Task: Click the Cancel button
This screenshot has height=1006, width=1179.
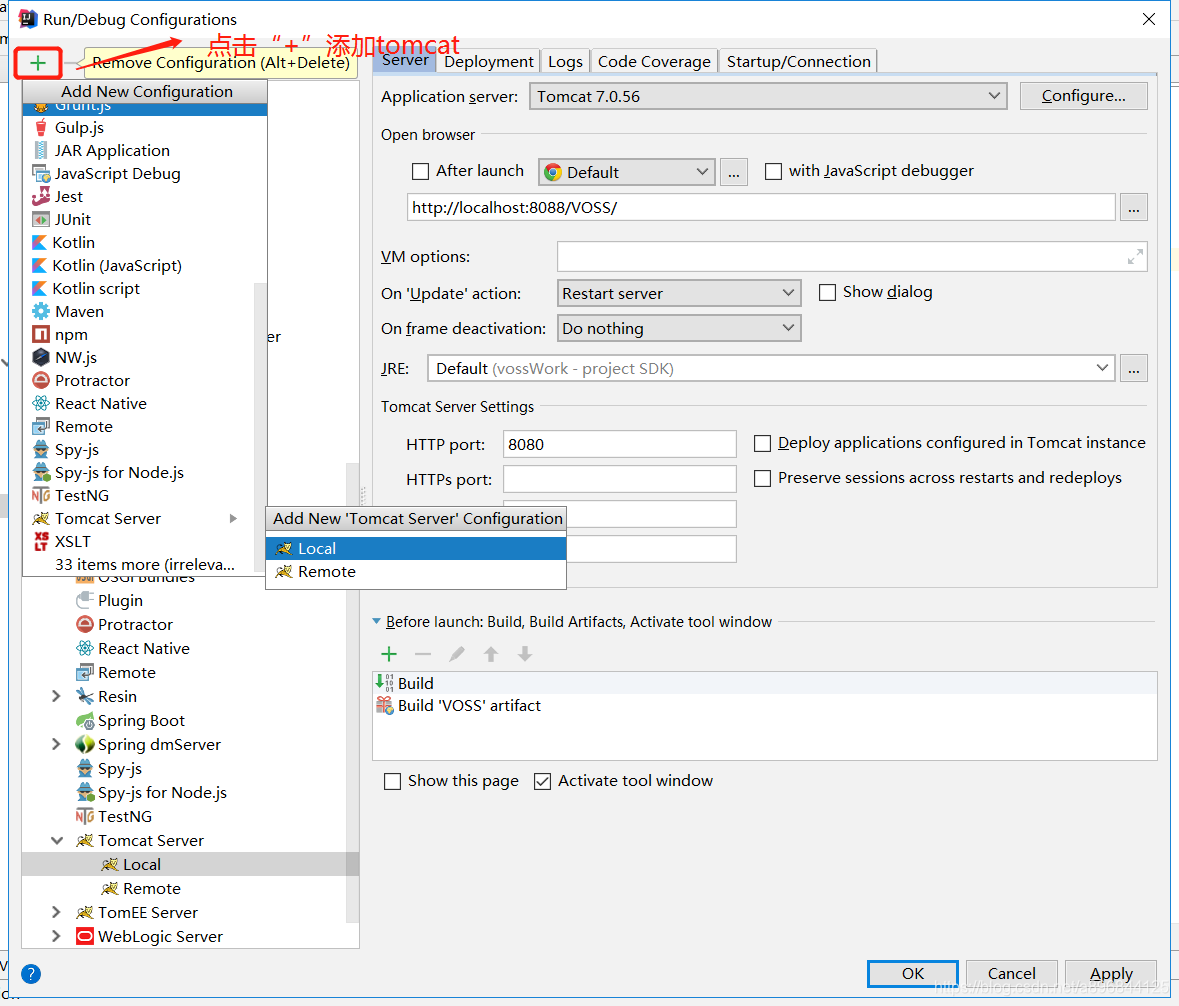Action: point(1011,974)
